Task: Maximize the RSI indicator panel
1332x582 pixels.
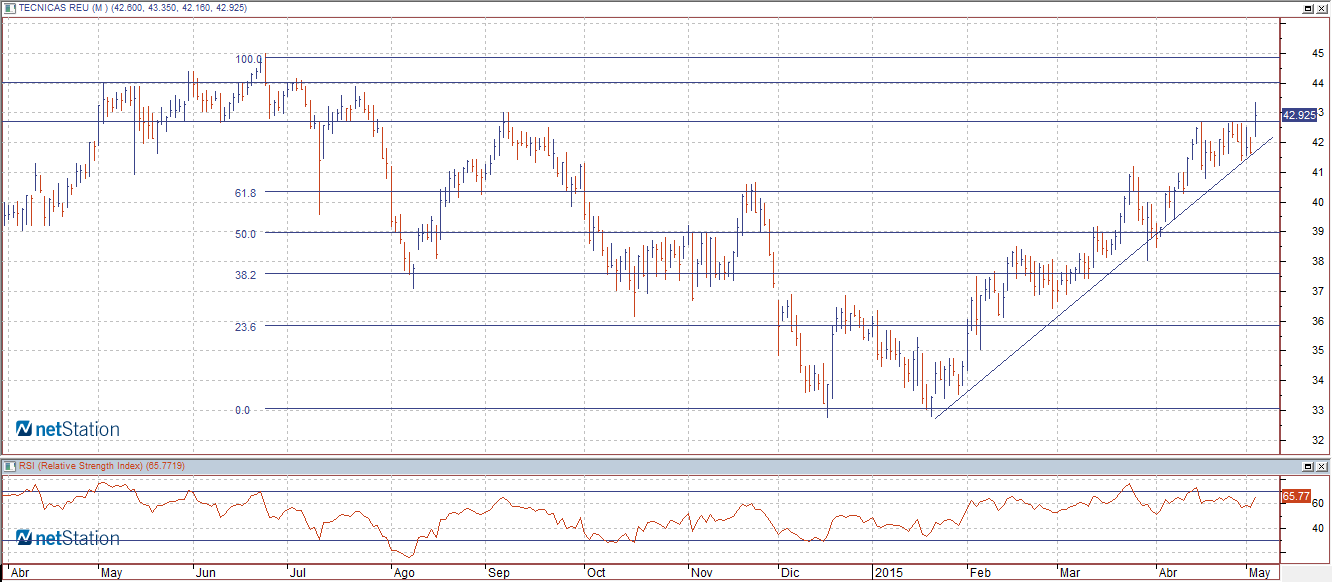Action: [1307, 467]
